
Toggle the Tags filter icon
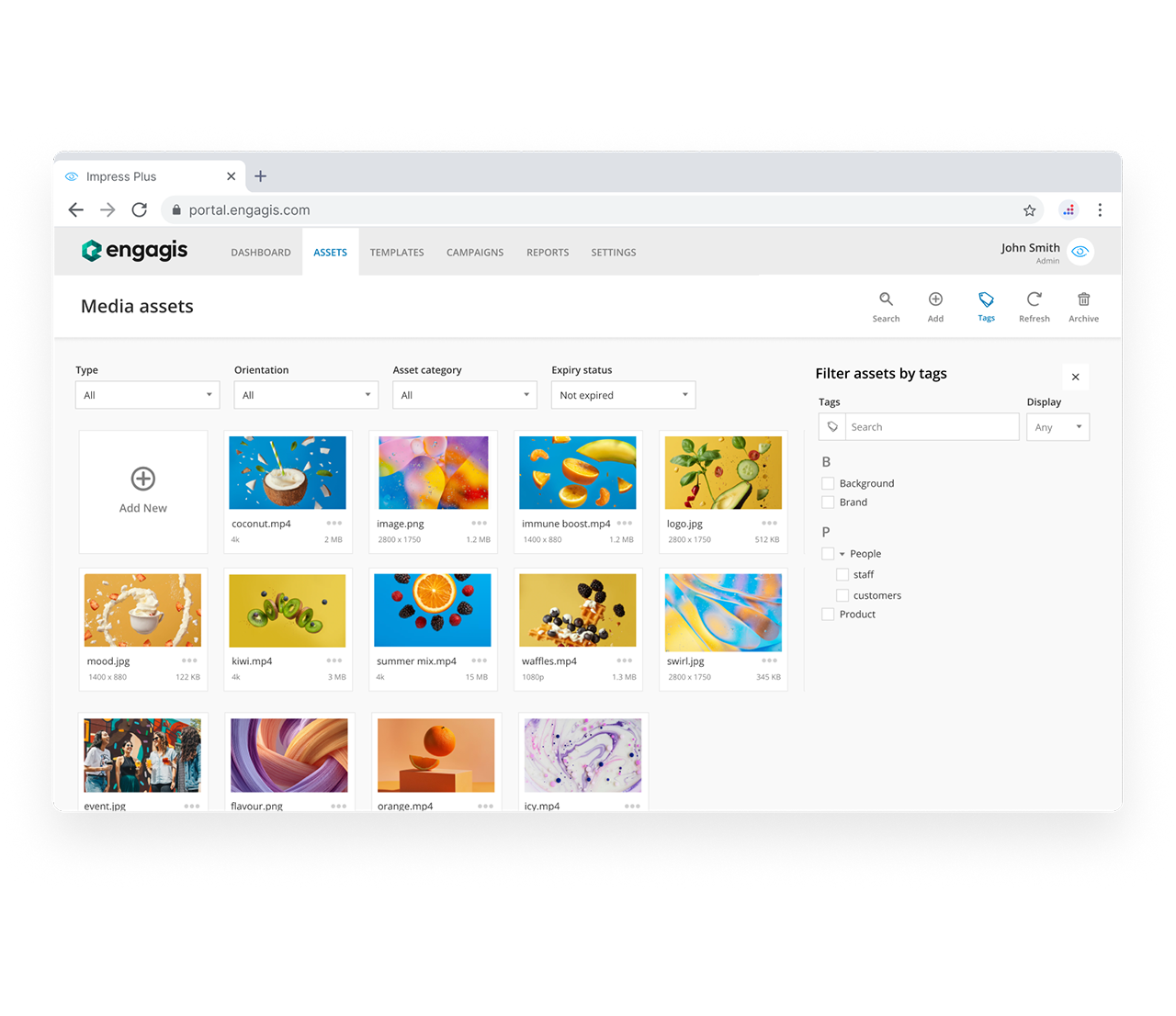tap(986, 300)
